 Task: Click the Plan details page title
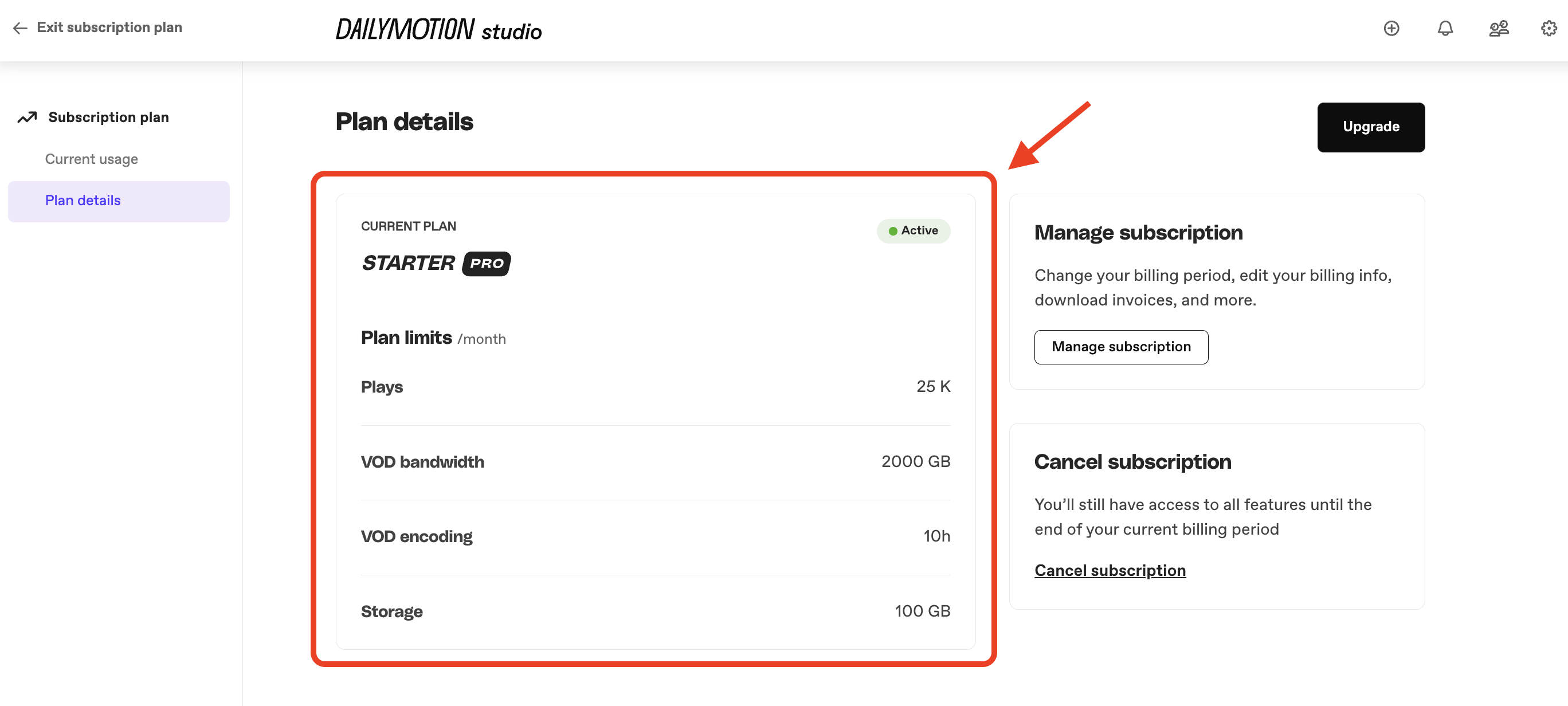click(404, 121)
